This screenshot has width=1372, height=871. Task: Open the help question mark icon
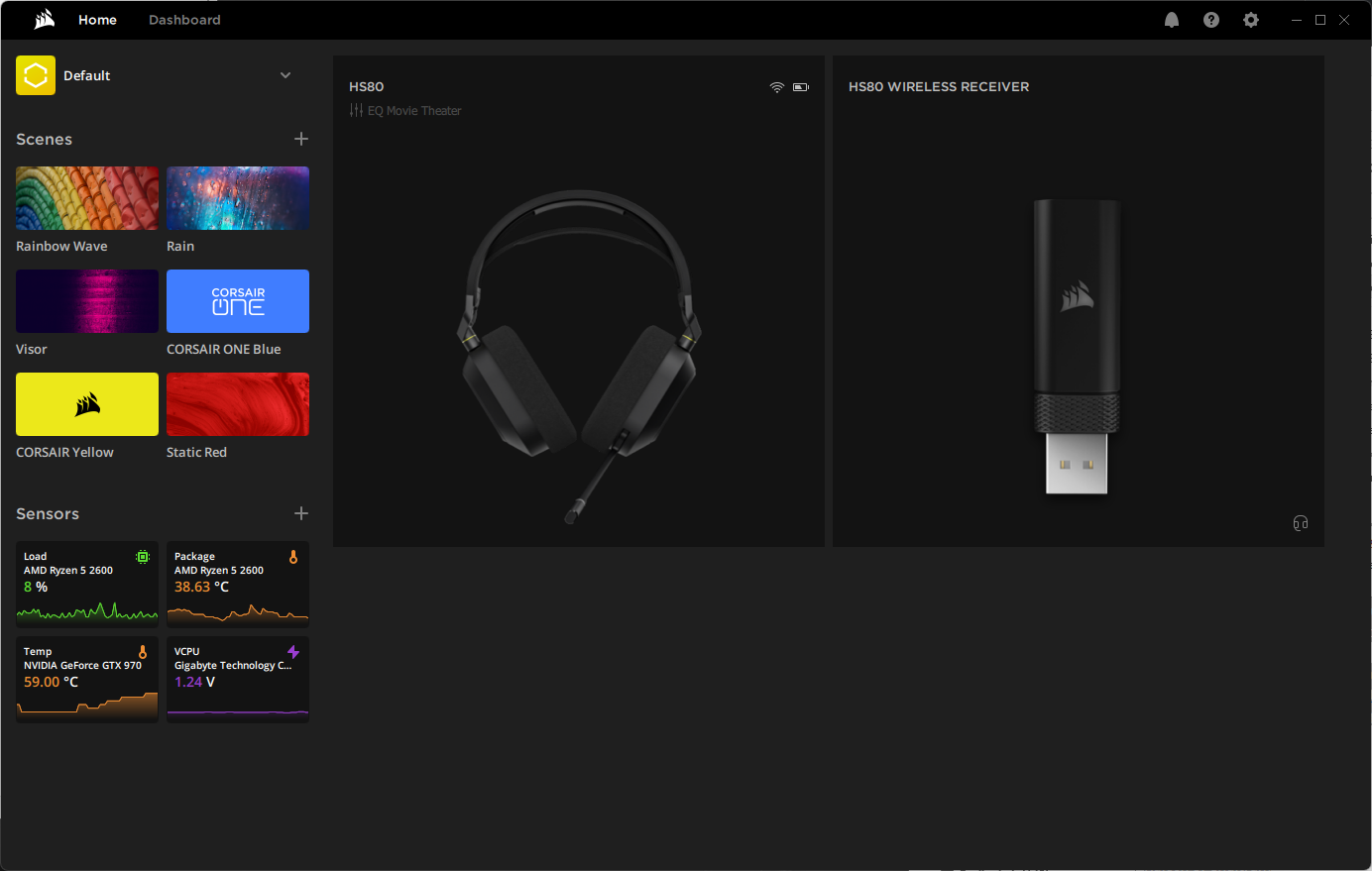pos(1211,20)
